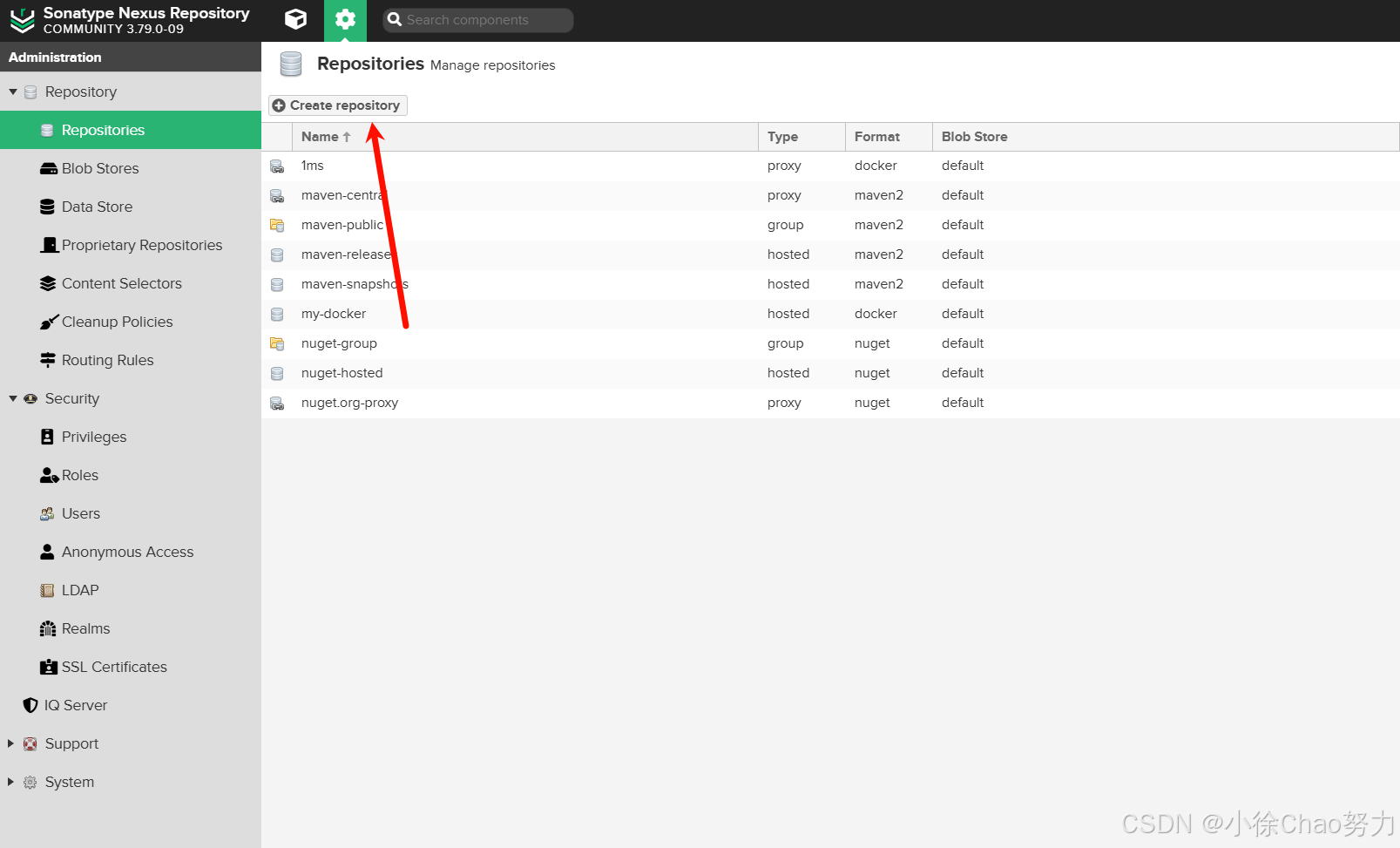The image size is (1400, 848).
Task: Click the hosted icon of nuget-hosted row
Action: tap(277, 373)
